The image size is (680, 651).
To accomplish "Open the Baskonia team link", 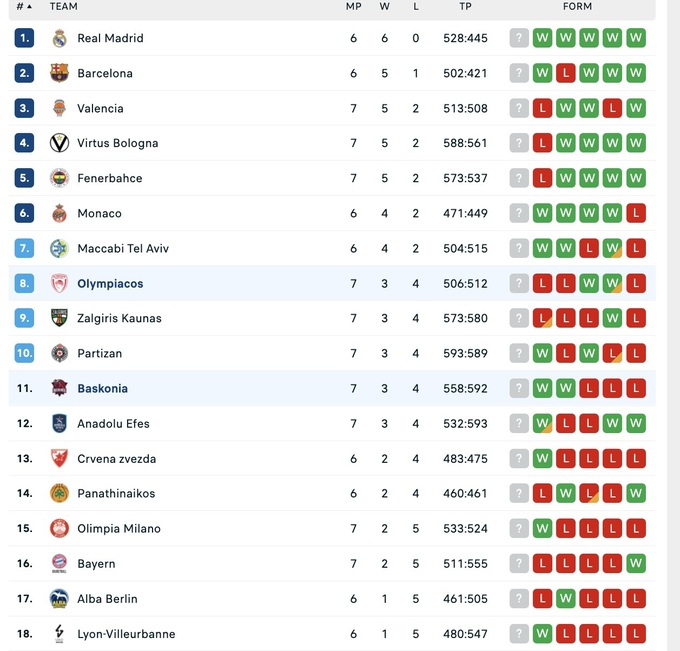I will pos(102,389).
